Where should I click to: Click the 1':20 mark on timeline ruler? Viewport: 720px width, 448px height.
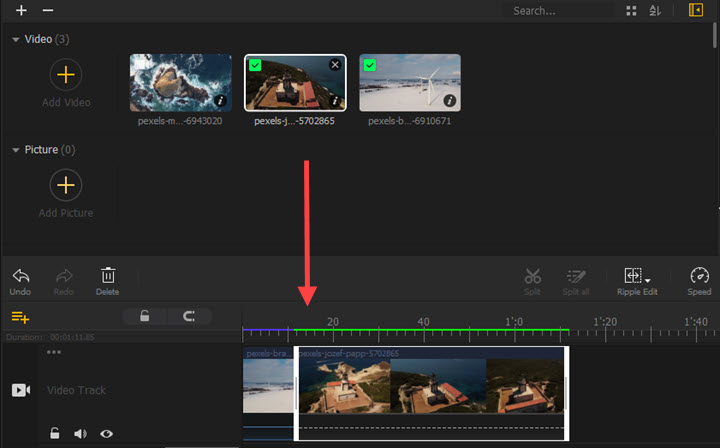[605, 322]
